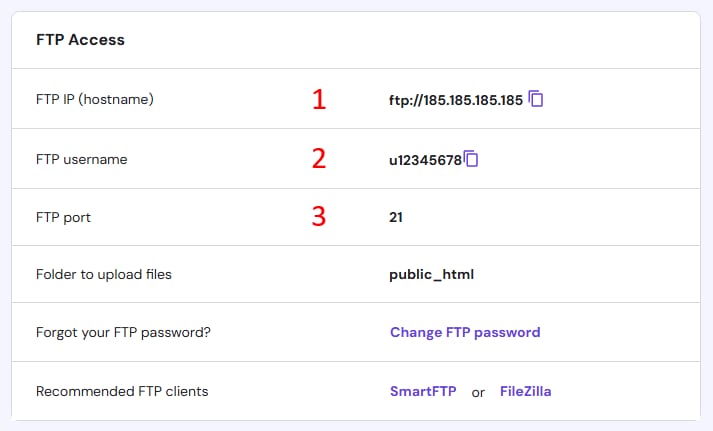Click the red number 1 annotation
This screenshot has width=713, height=431.
coord(319,99)
